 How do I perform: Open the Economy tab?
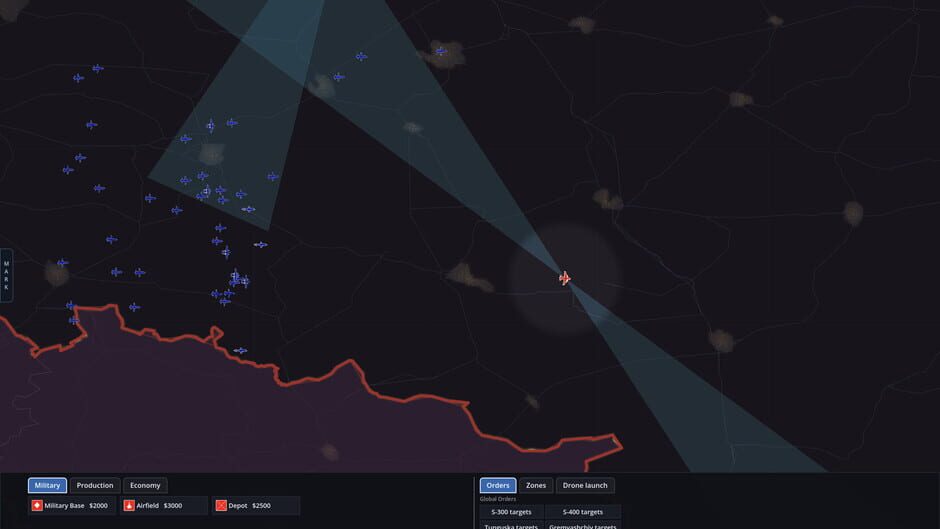click(145, 485)
